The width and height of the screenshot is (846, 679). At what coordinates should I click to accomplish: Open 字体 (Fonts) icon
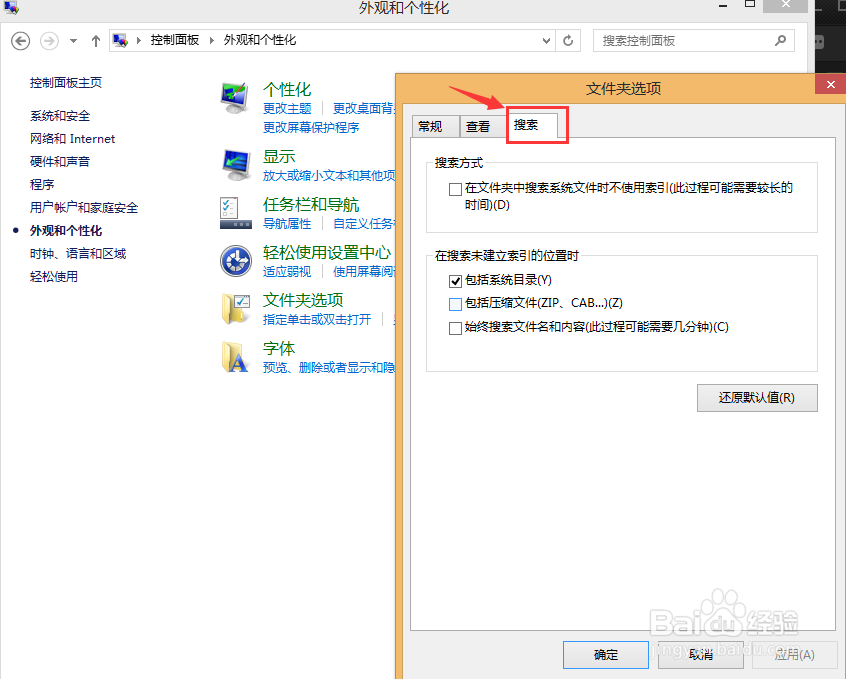(x=235, y=355)
